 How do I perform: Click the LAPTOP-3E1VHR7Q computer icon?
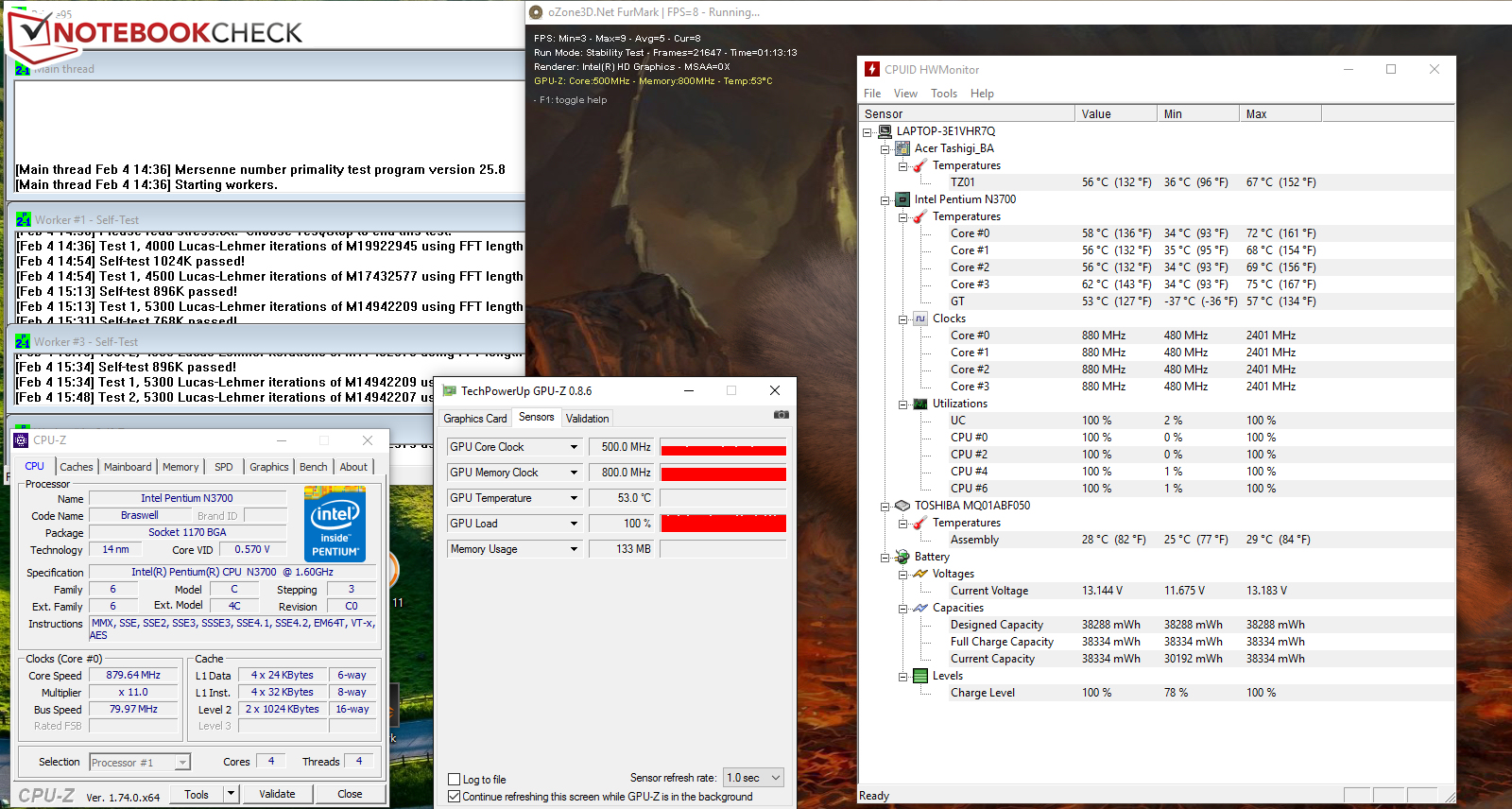[885, 131]
